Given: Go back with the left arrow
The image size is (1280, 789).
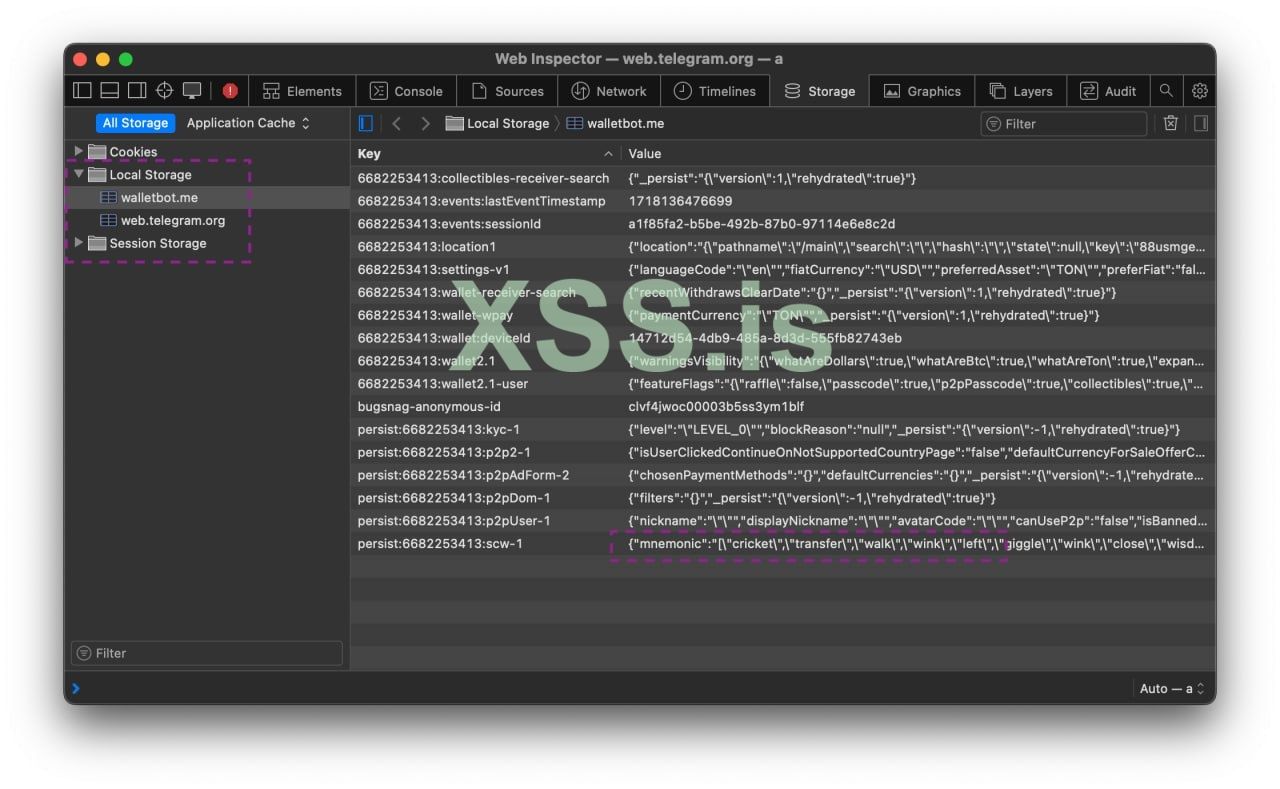Looking at the screenshot, I should pyautogui.click(x=397, y=123).
